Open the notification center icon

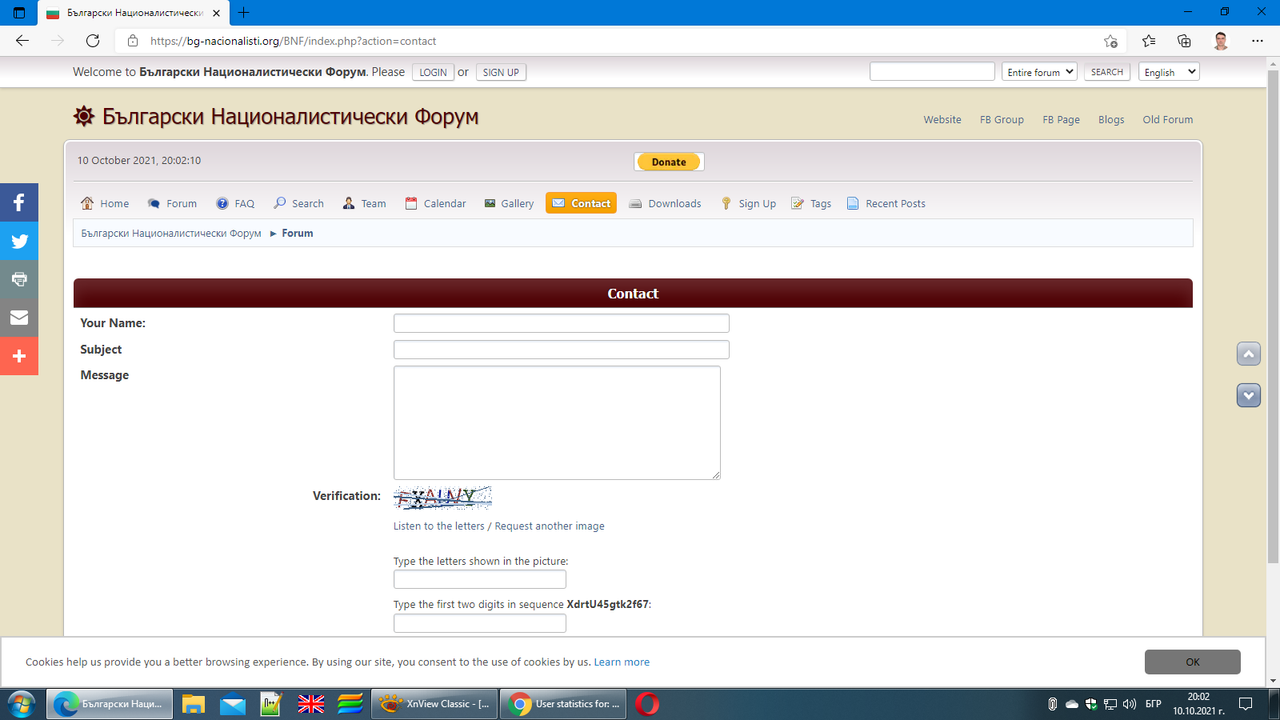(x=1246, y=704)
